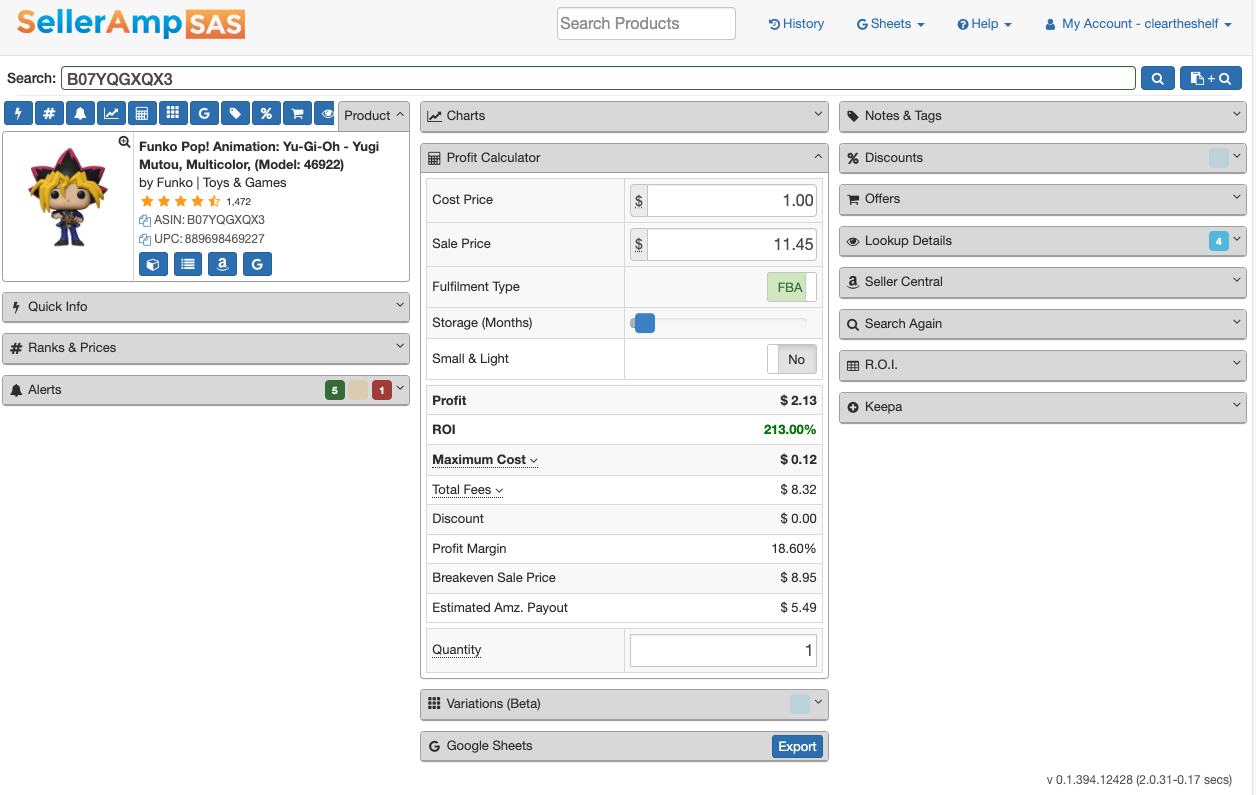Click the Product thumbnail image

[67, 197]
